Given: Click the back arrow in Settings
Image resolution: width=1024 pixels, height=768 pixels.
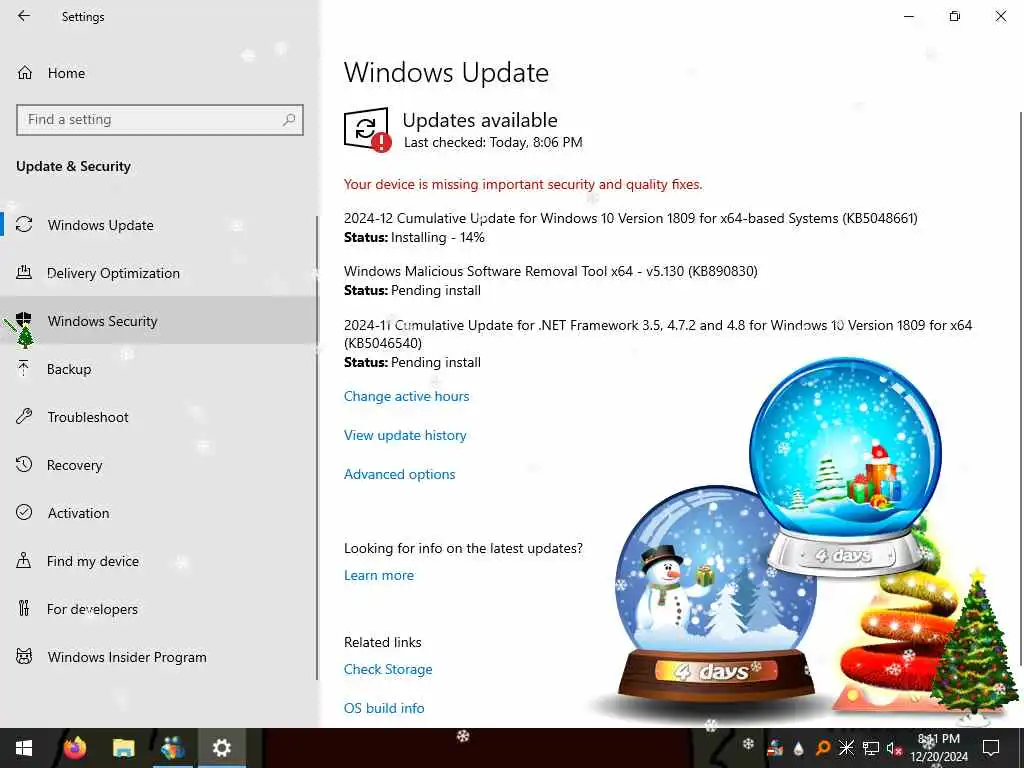Looking at the screenshot, I should pos(24,16).
